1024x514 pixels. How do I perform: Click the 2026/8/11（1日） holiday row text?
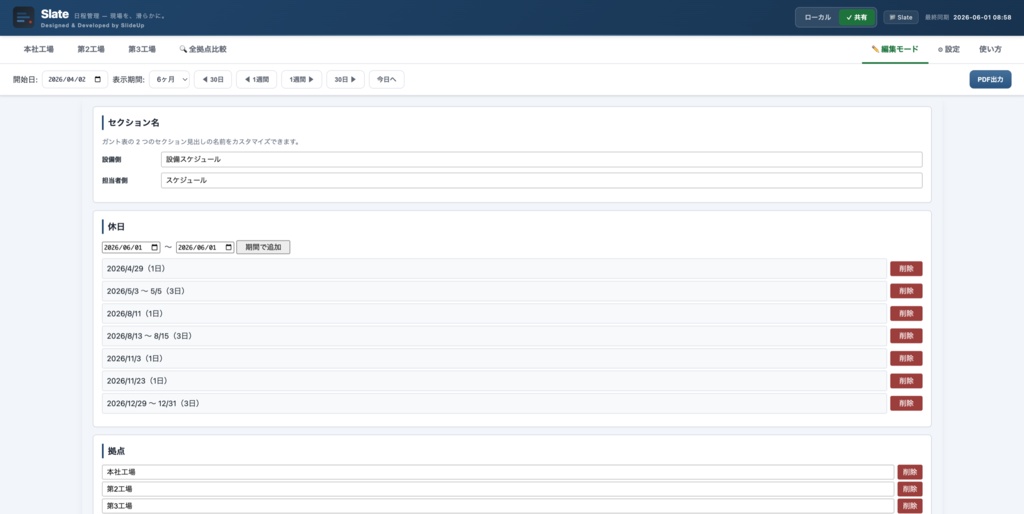(135, 313)
